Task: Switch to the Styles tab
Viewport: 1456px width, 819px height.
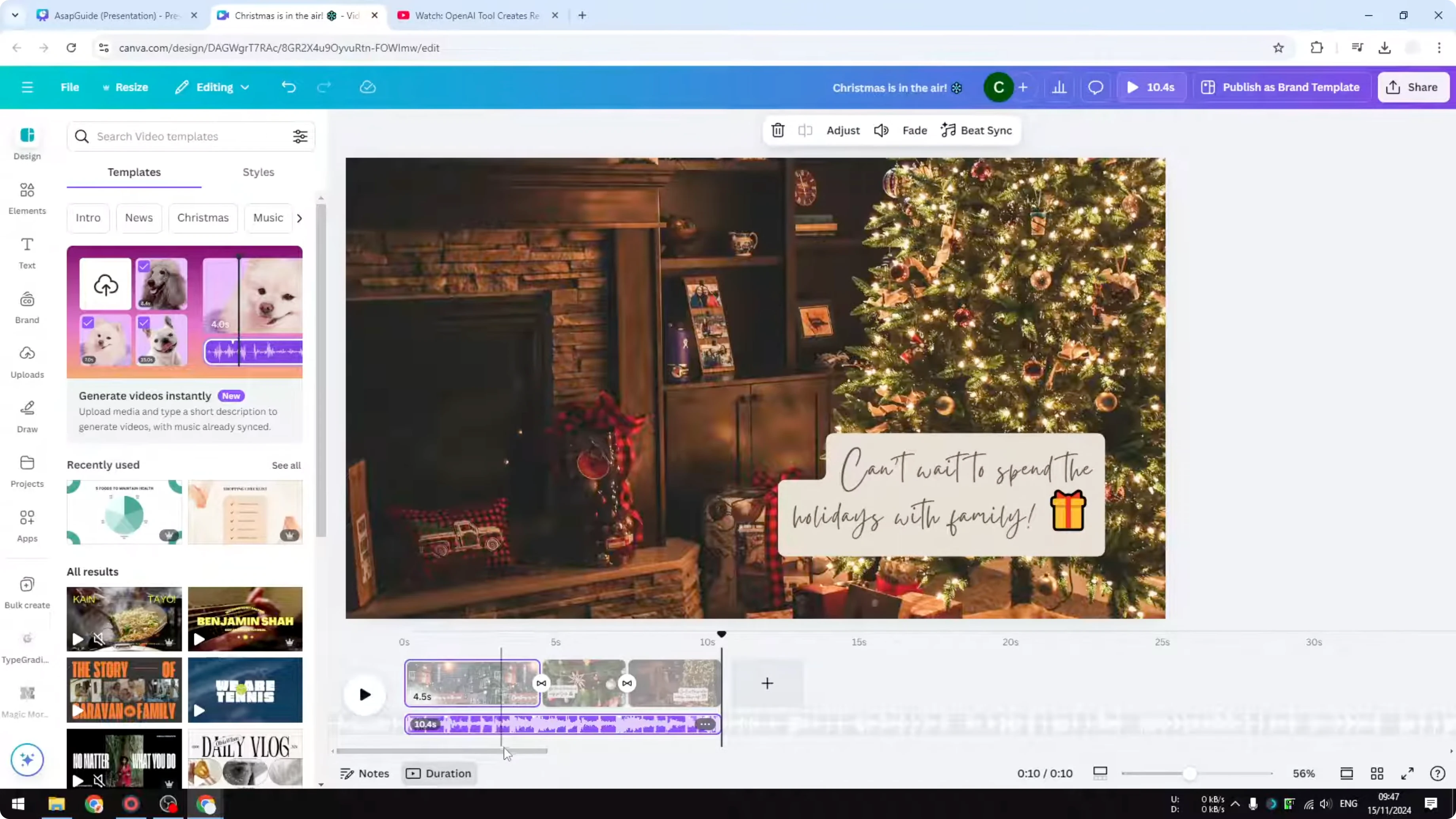Action: [x=258, y=173]
